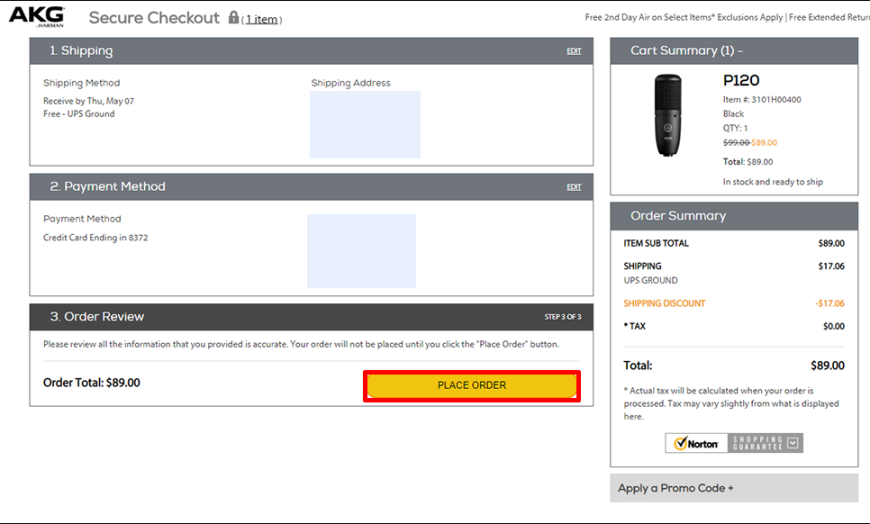The width and height of the screenshot is (870, 524).
Task: Click the 3. Order Review header
Action: pos(311,317)
